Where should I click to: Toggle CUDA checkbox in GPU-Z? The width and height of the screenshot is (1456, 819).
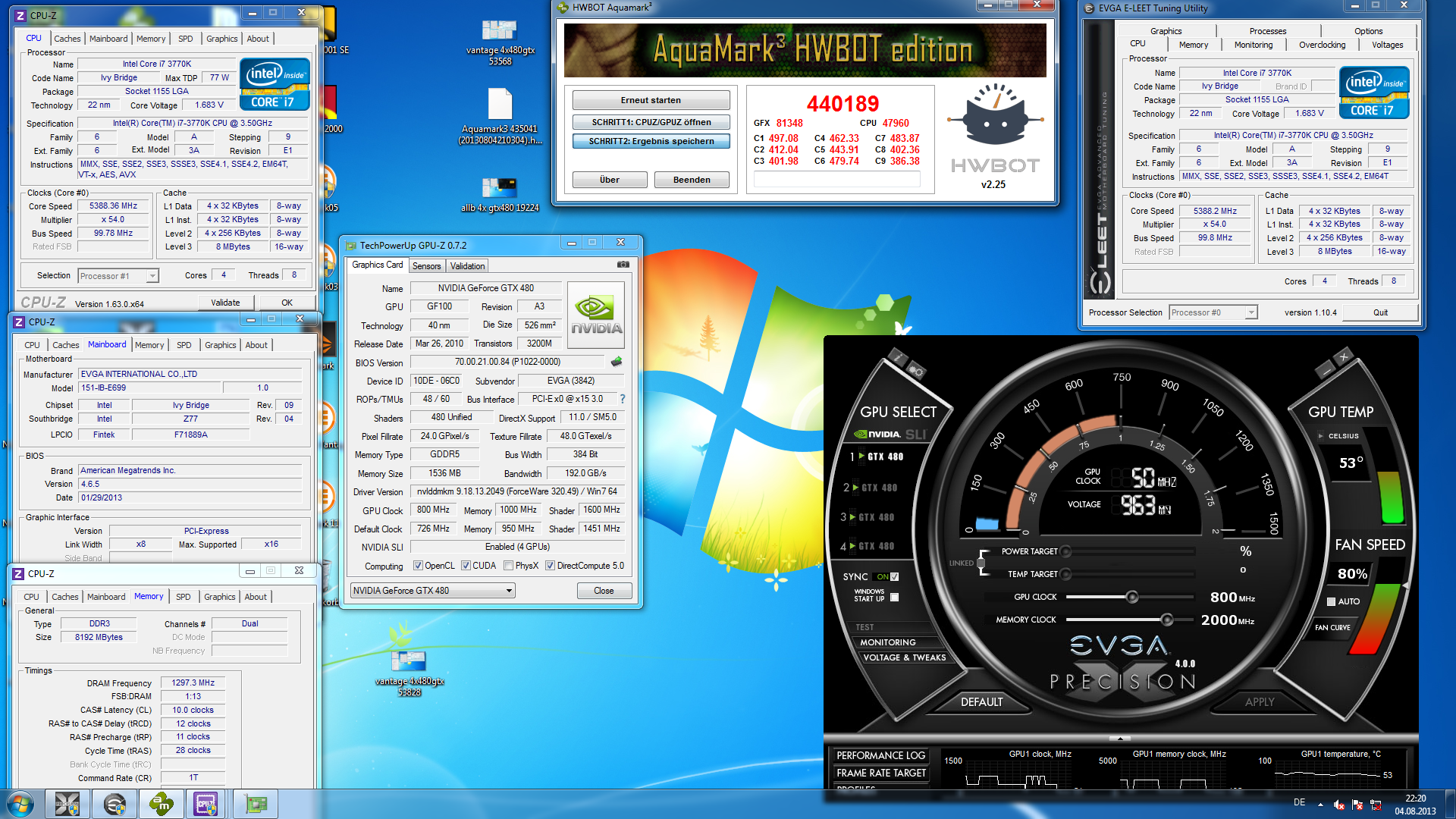466,566
